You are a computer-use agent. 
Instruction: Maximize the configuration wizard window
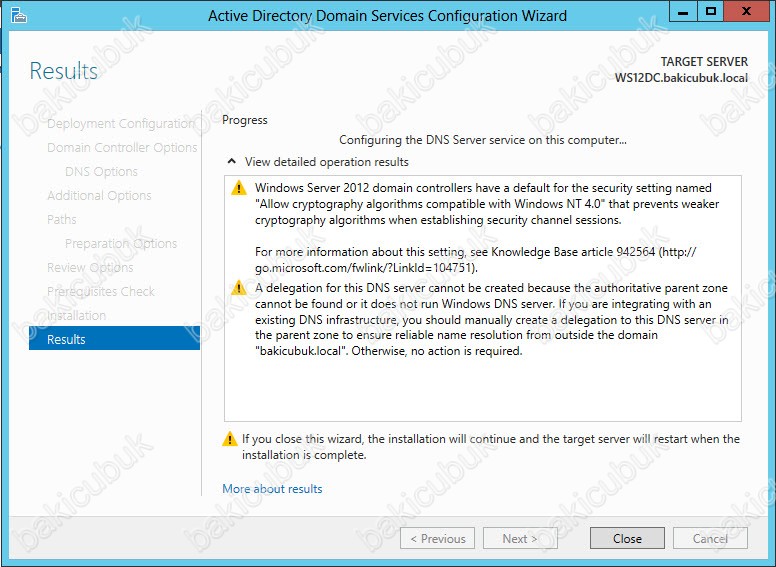click(x=711, y=11)
